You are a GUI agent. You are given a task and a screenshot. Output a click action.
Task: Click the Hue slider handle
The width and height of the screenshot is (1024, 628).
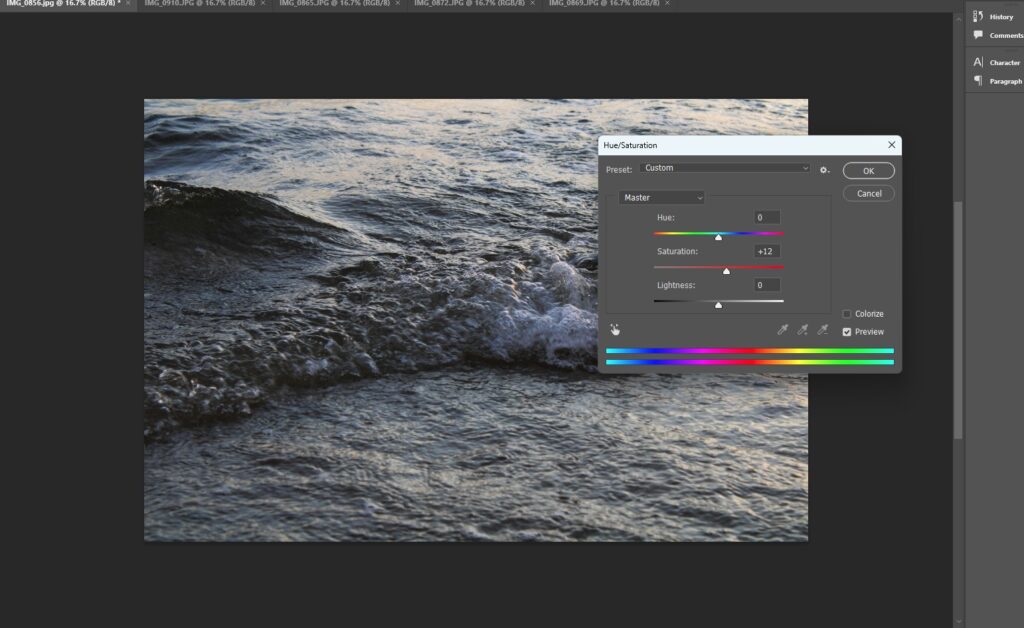pos(718,238)
